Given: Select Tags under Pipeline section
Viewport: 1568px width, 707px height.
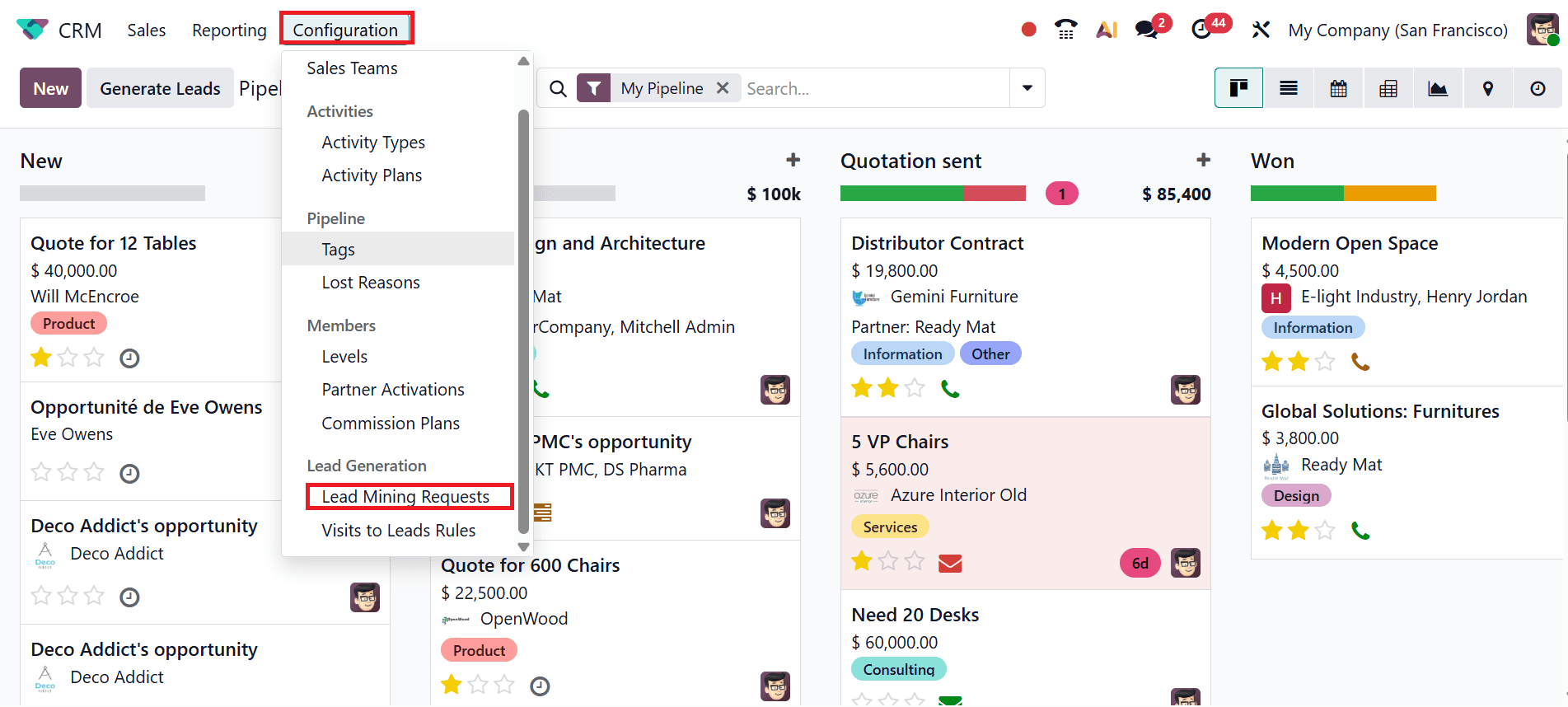Looking at the screenshot, I should [338, 249].
